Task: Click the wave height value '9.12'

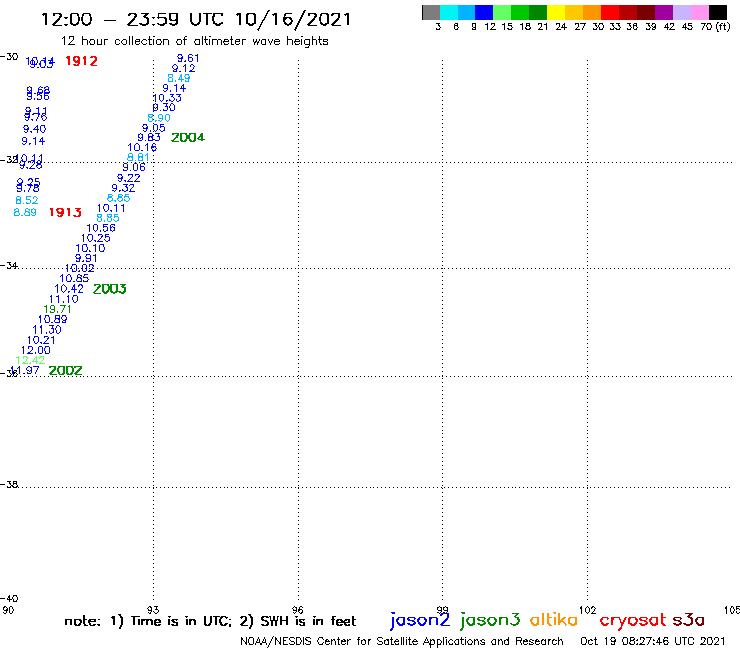Action: pyautogui.click(x=183, y=68)
